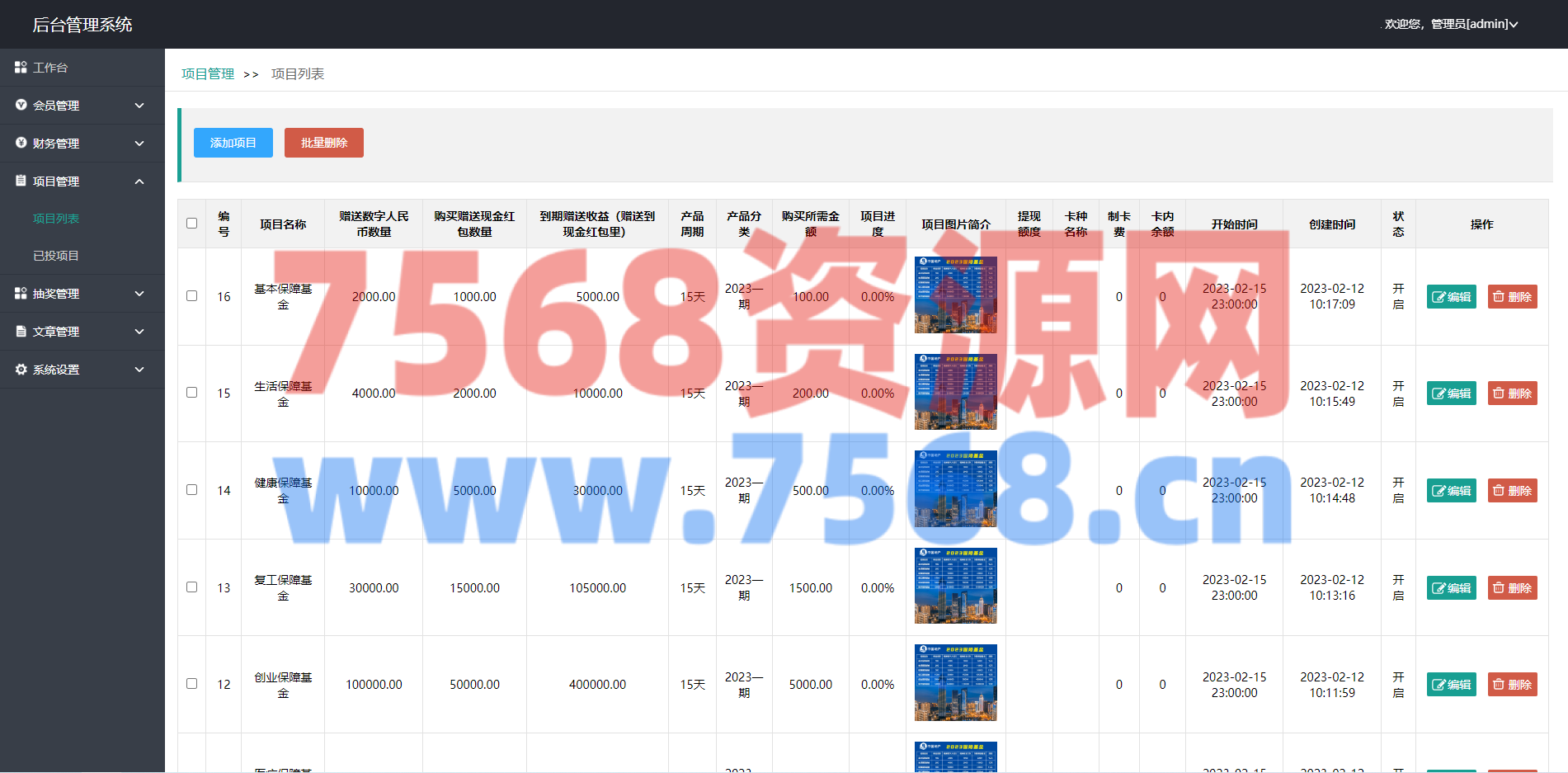
Task: Click the 文章管理 document icon
Action: [x=21, y=332]
